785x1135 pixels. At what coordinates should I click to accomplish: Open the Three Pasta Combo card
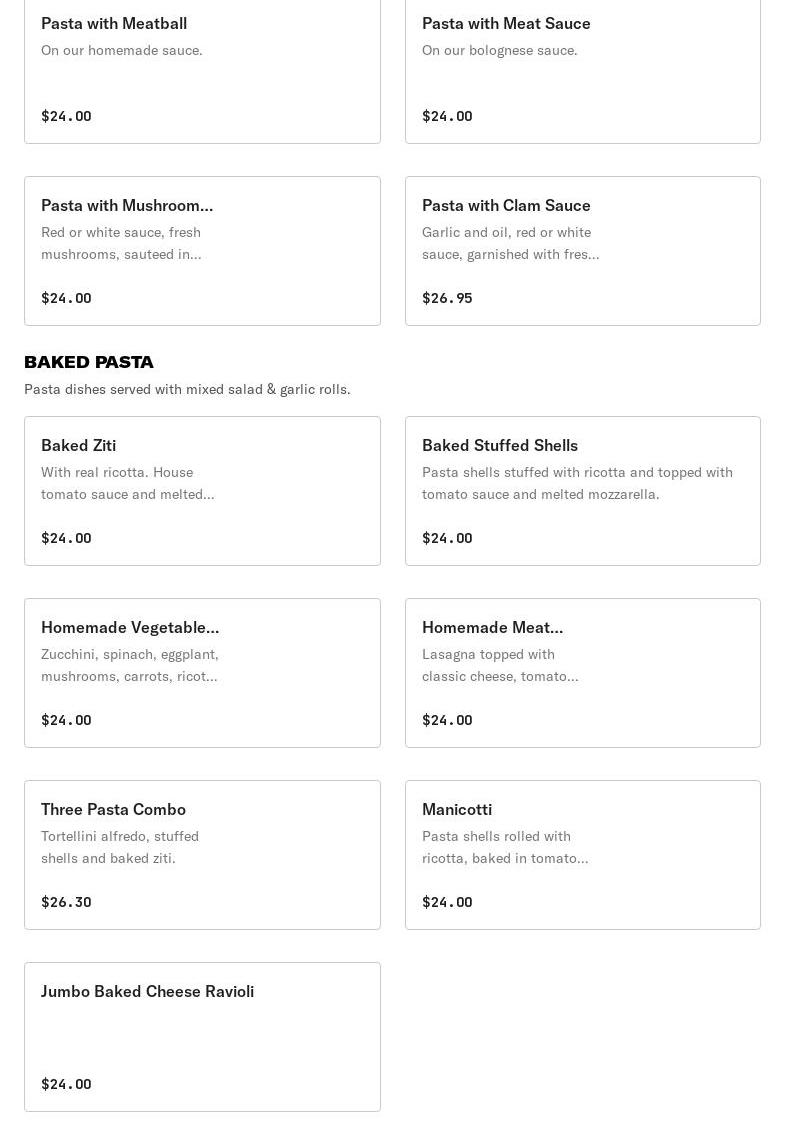202,855
